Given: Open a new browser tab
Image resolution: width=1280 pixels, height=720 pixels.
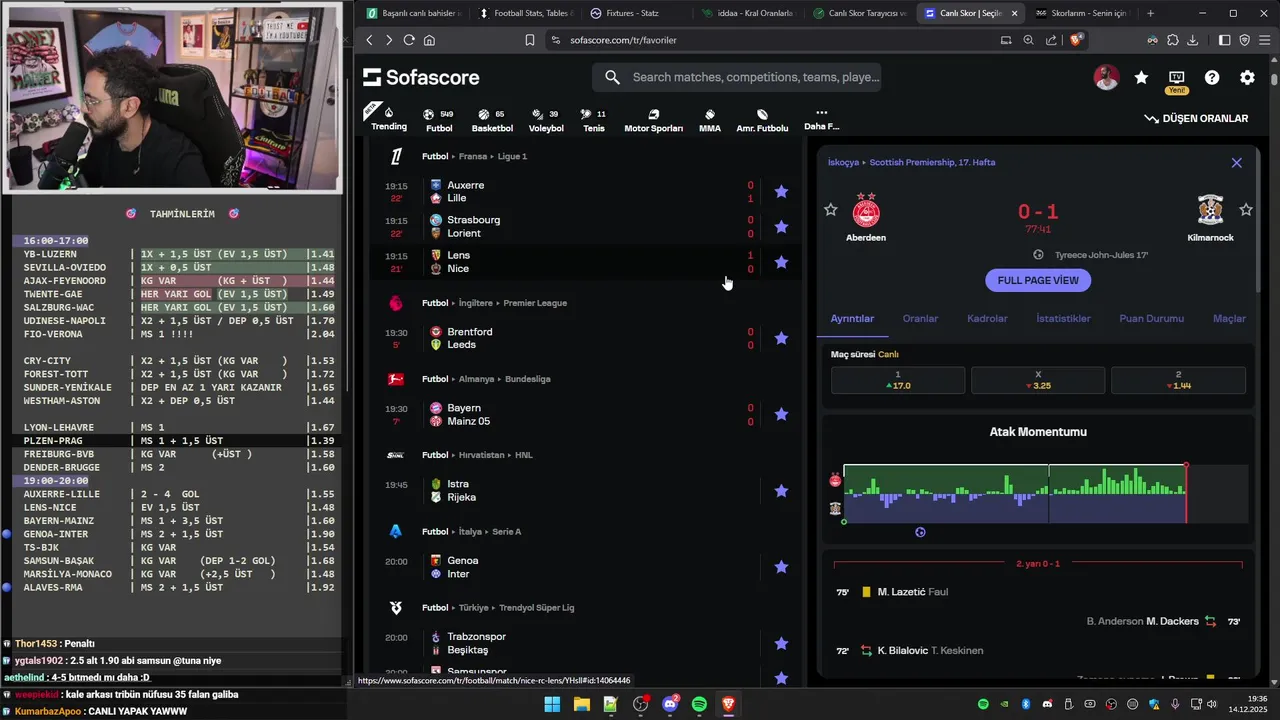Looking at the screenshot, I should 1150,13.
